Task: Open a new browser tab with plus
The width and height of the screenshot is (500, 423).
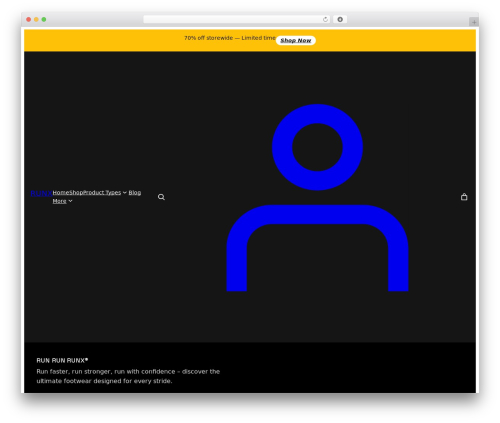Action: [474, 22]
